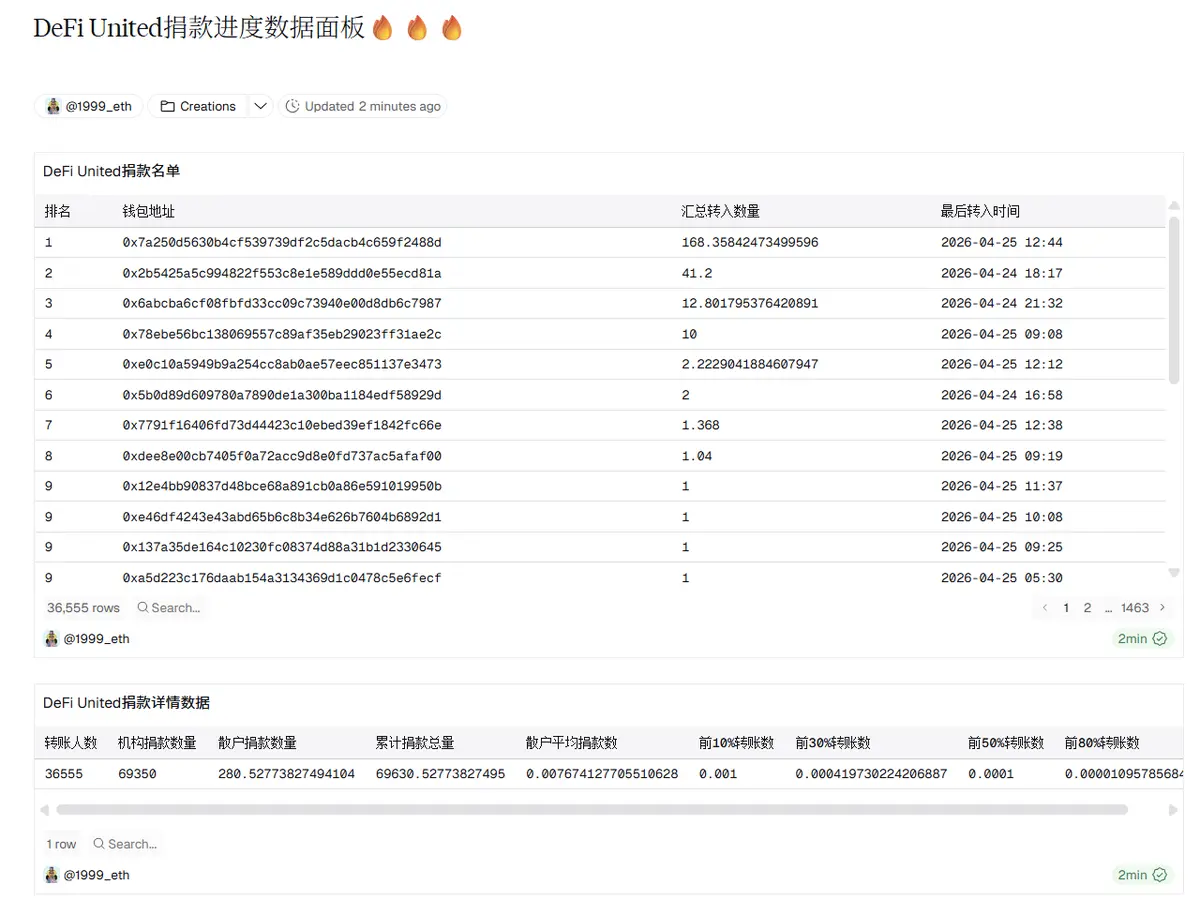Click value 69630.52773827495 in detail table
The width and height of the screenshot is (1200, 915).
(441, 774)
